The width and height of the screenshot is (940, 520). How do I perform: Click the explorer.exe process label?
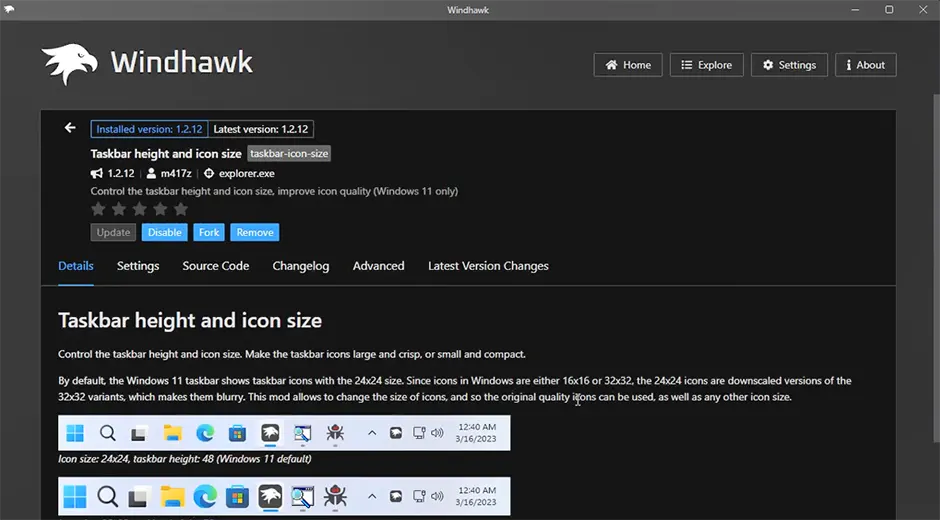coord(246,173)
